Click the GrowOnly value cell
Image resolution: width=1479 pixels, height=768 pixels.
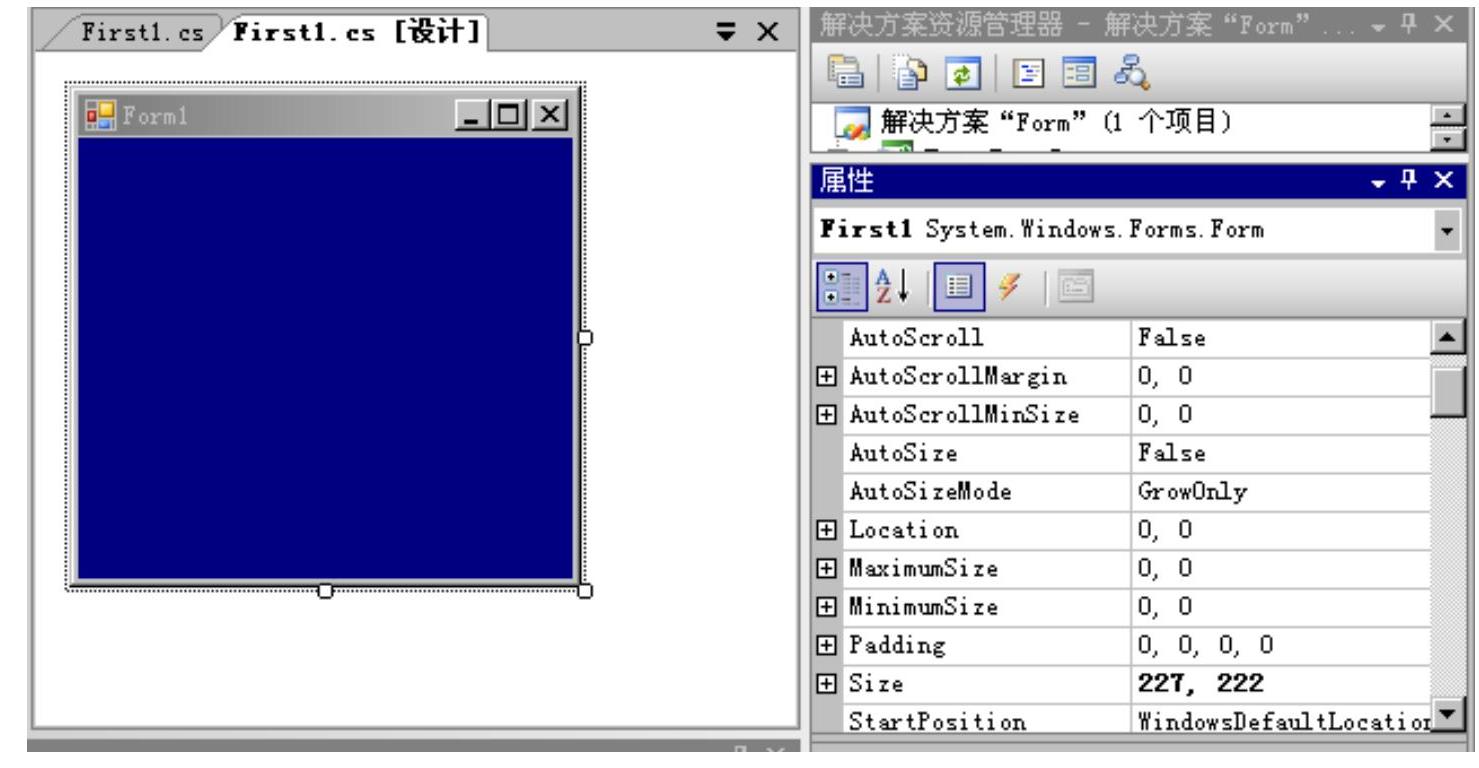1282,491
